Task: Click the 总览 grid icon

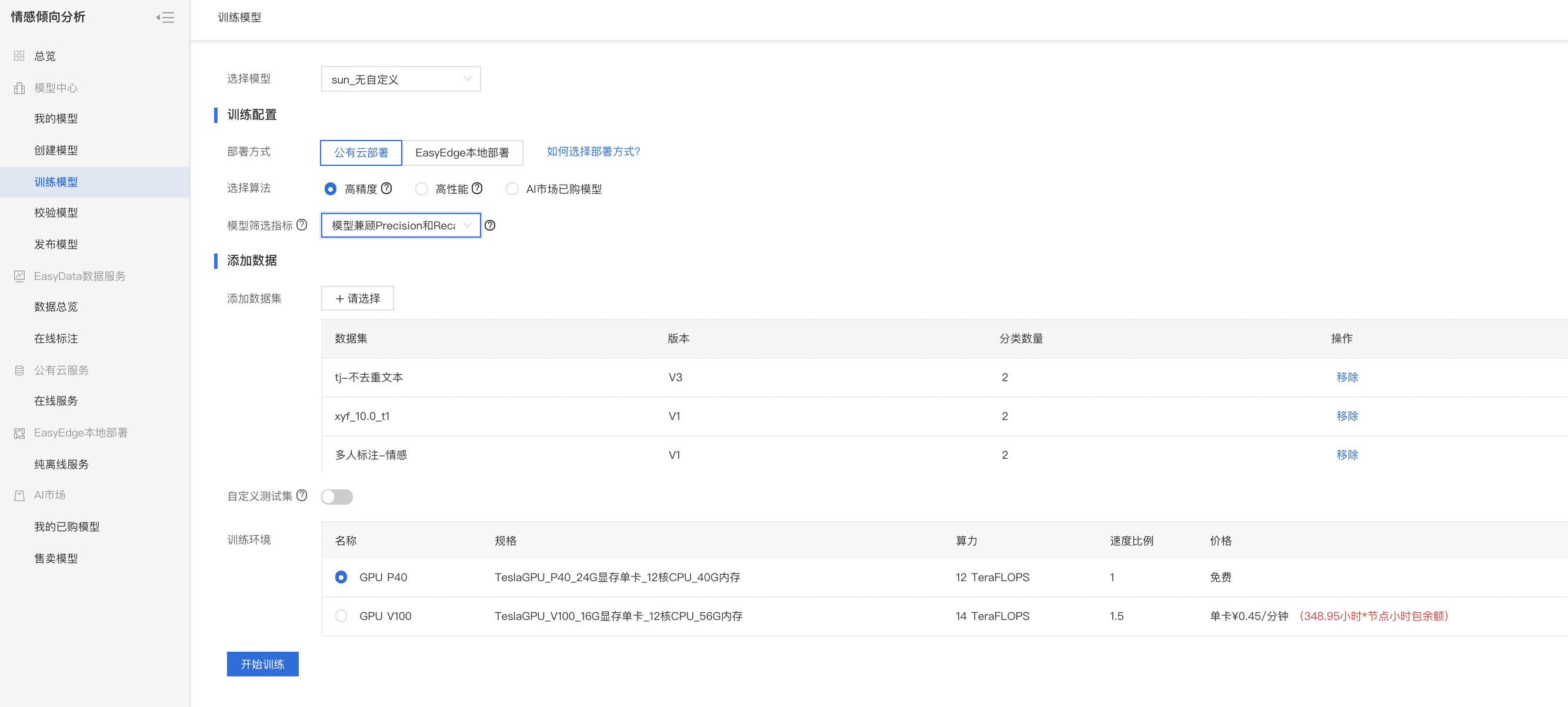Action: tap(19, 56)
